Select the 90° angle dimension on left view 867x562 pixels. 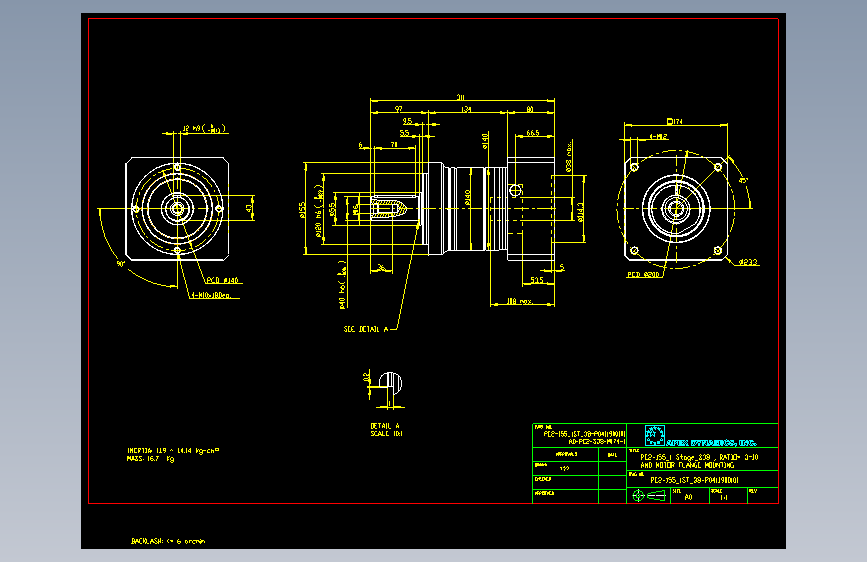click(x=121, y=264)
